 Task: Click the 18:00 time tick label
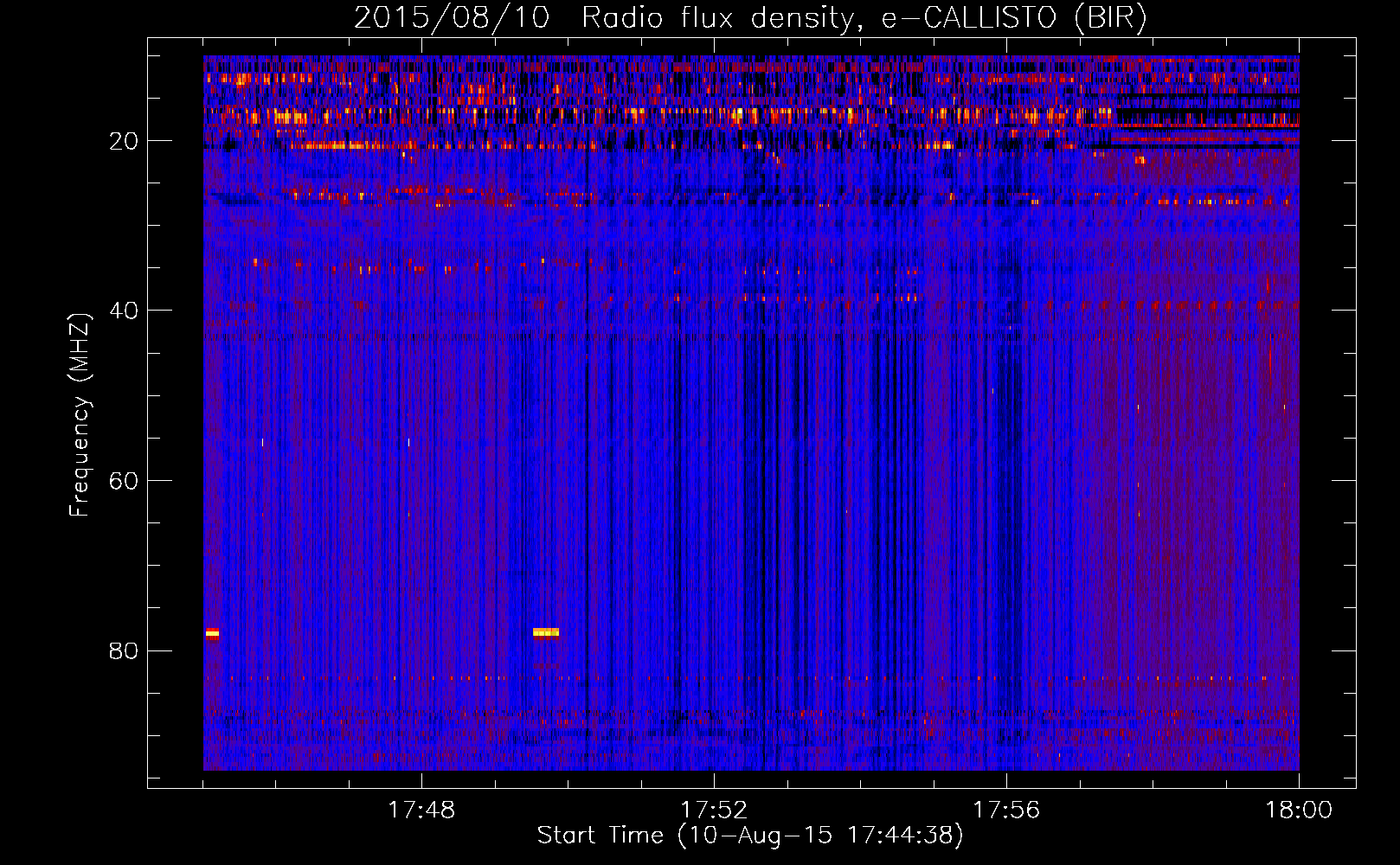(1299, 811)
